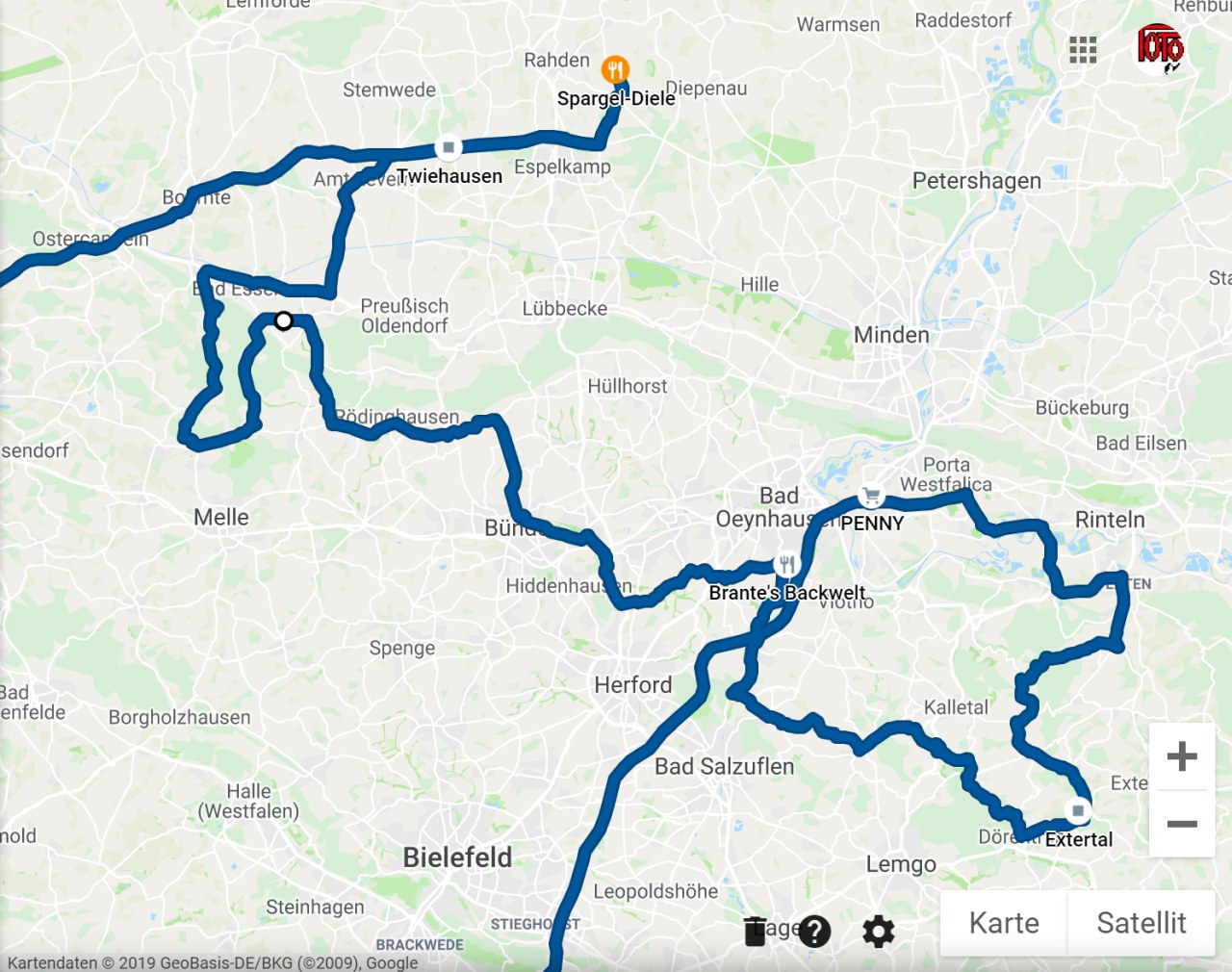Click the Petershagen town label
This screenshot has height=972, width=1232.
click(977, 181)
